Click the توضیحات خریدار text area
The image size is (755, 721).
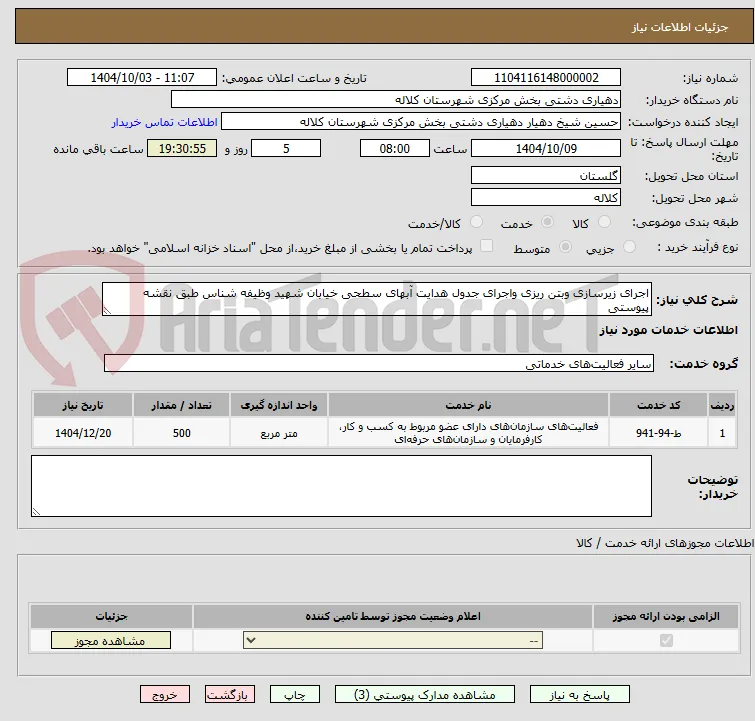[341, 486]
